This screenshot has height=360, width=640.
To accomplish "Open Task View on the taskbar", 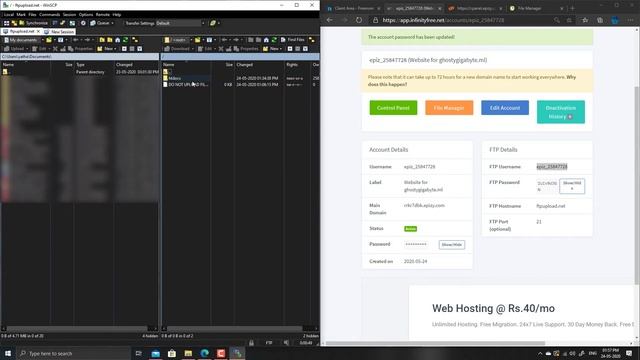I will (x=138, y=353).
